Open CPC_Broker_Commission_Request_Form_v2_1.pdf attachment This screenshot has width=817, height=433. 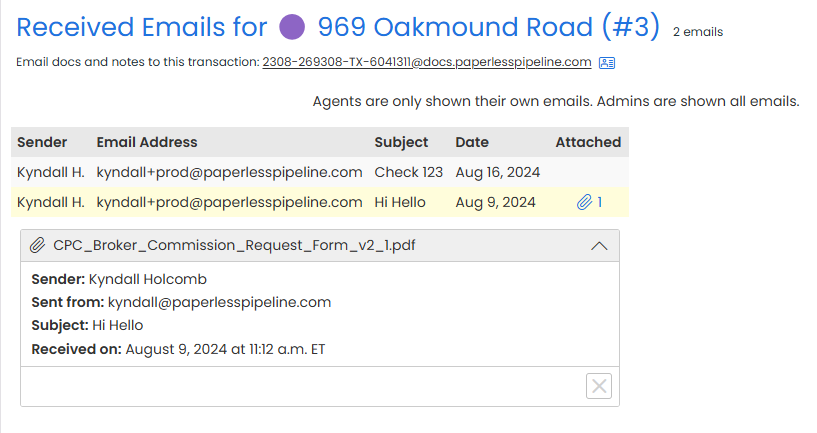point(234,245)
